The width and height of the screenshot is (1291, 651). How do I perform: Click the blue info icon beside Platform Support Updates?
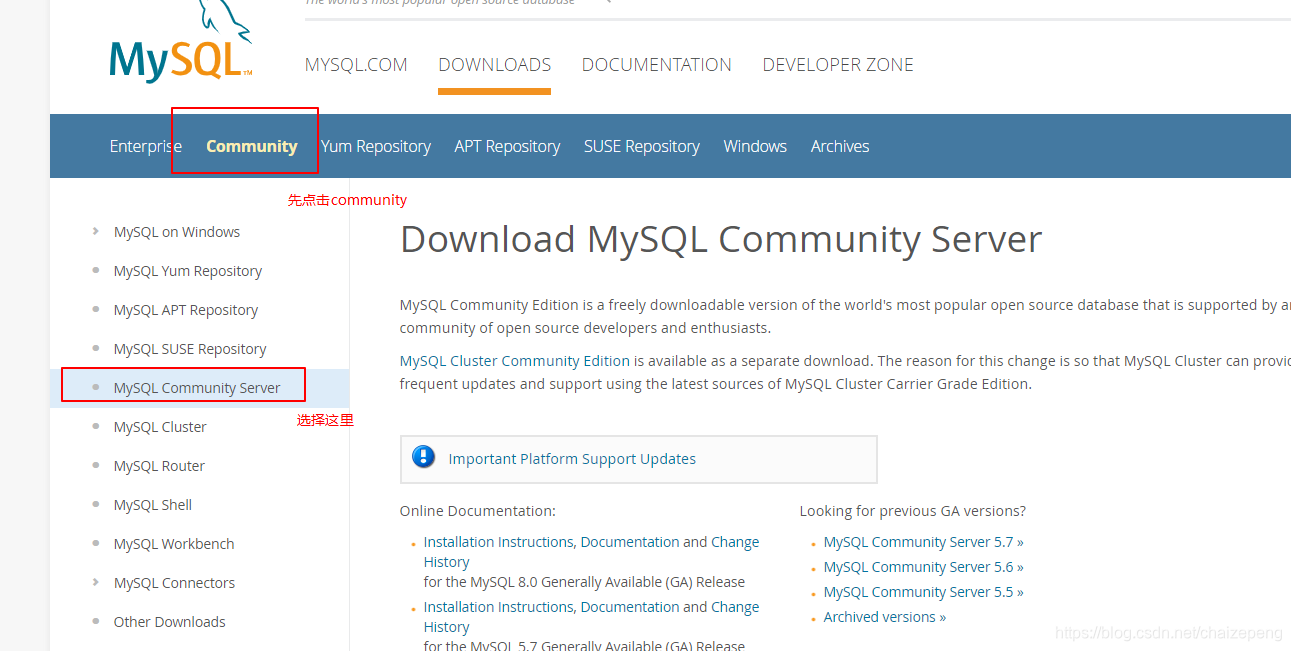pyautogui.click(x=424, y=457)
